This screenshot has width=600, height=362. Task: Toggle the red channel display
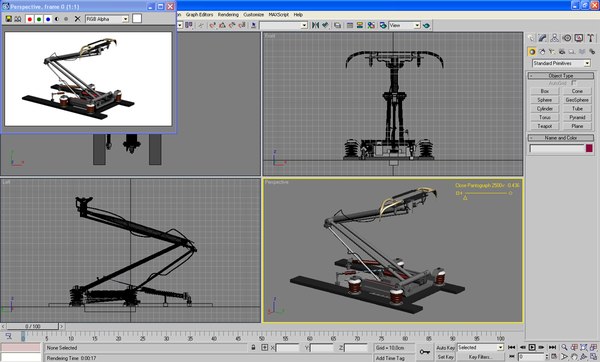pos(30,19)
